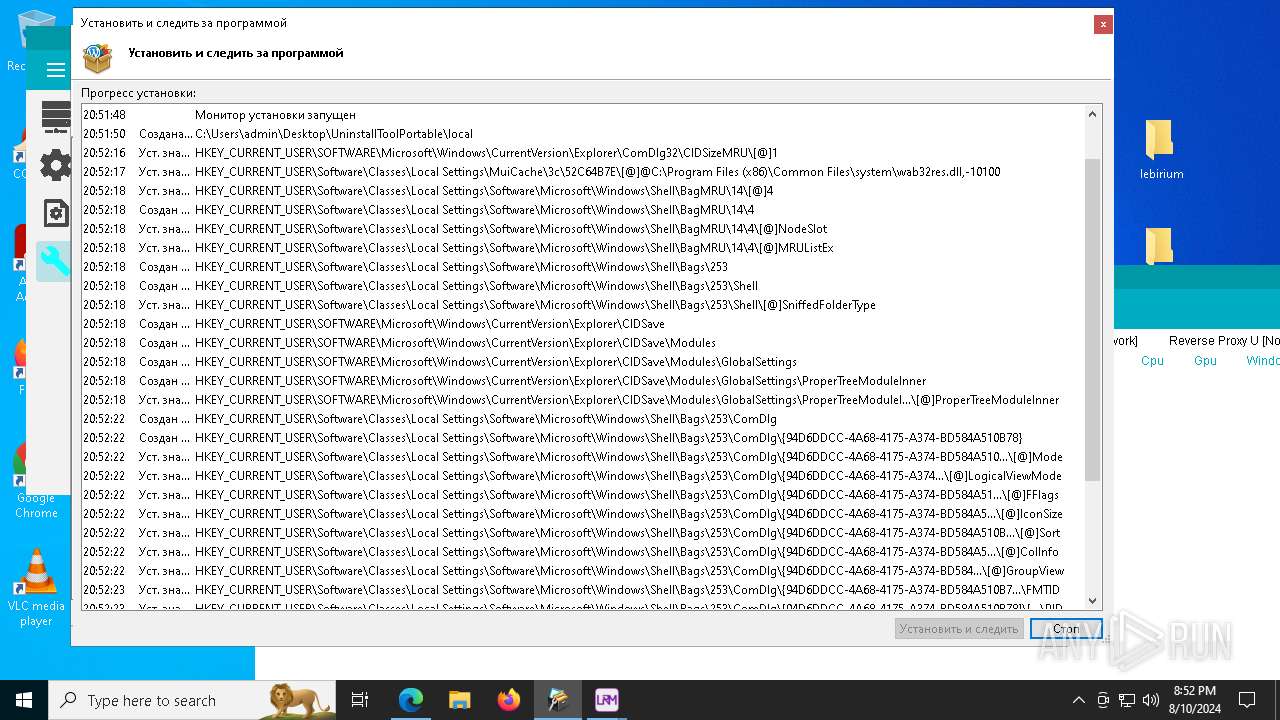Select the server stack sidebar icon
The height and width of the screenshot is (720, 1280).
[56, 117]
